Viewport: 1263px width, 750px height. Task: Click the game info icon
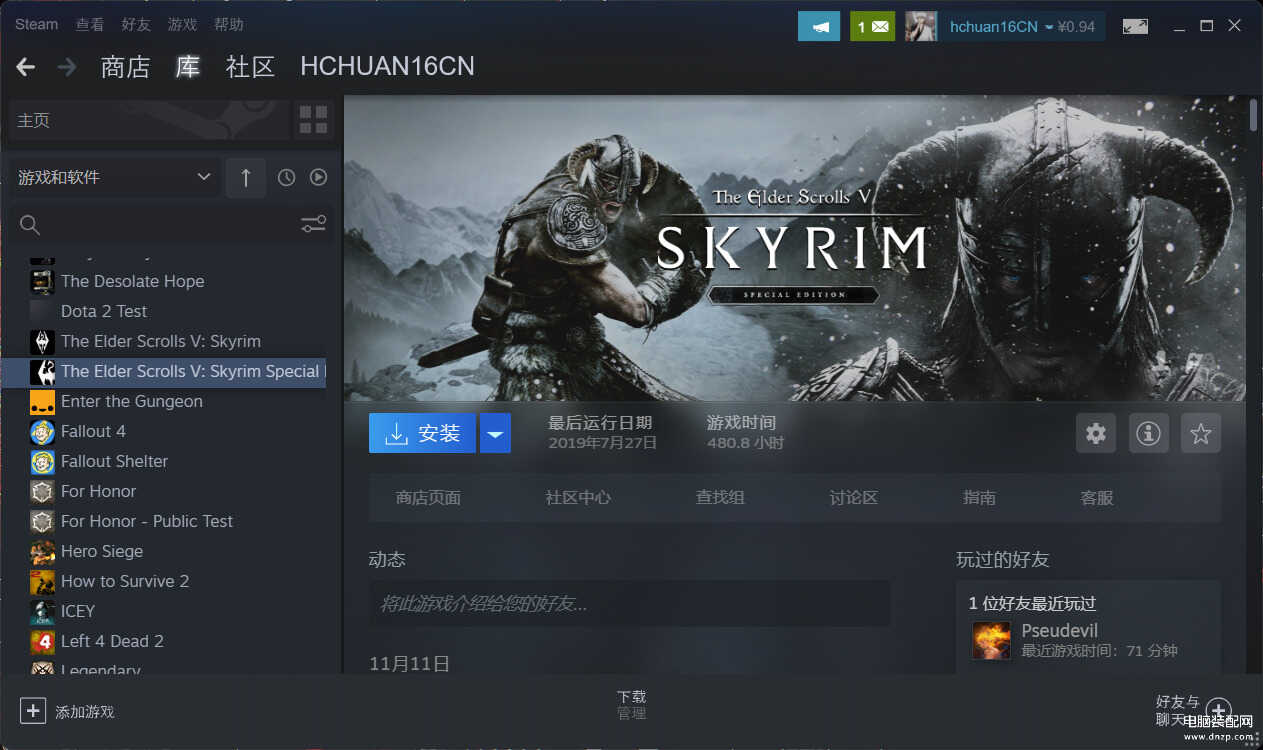tap(1148, 433)
